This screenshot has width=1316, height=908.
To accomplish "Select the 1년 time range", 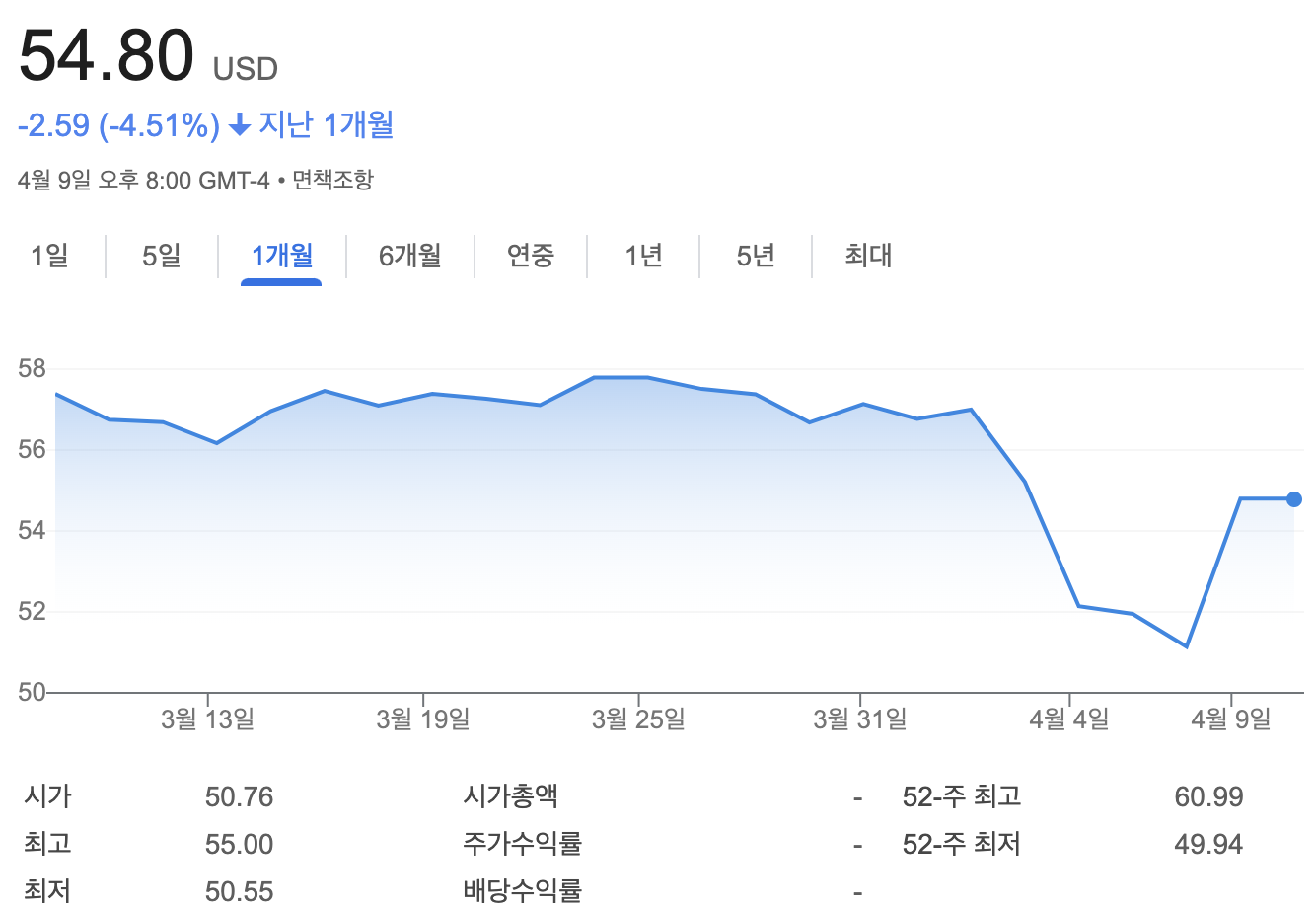I will point(642,256).
